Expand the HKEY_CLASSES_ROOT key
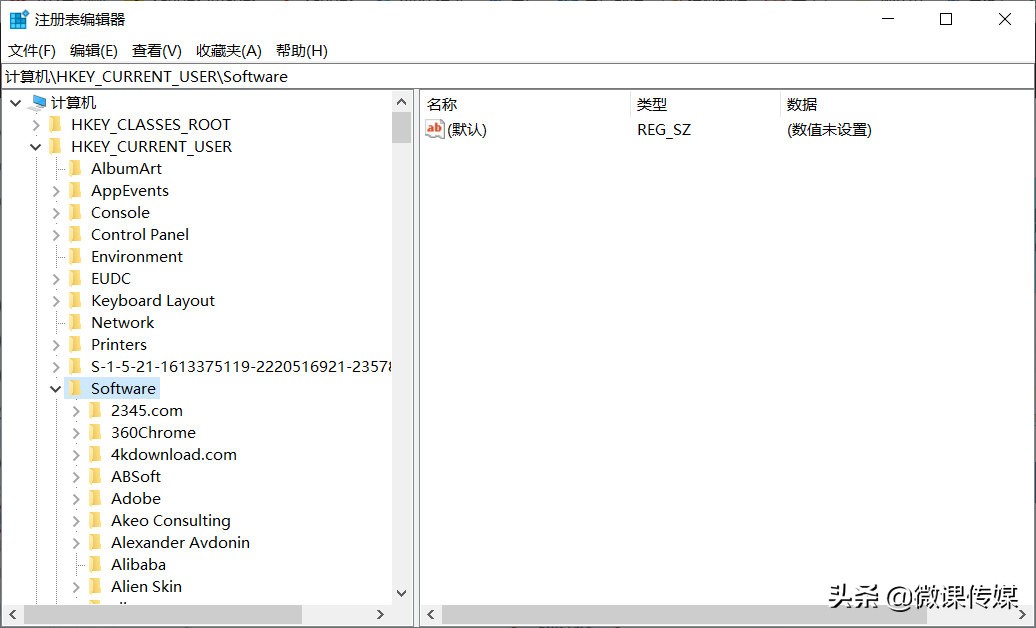1036x628 pixels. tap(36, 124)
